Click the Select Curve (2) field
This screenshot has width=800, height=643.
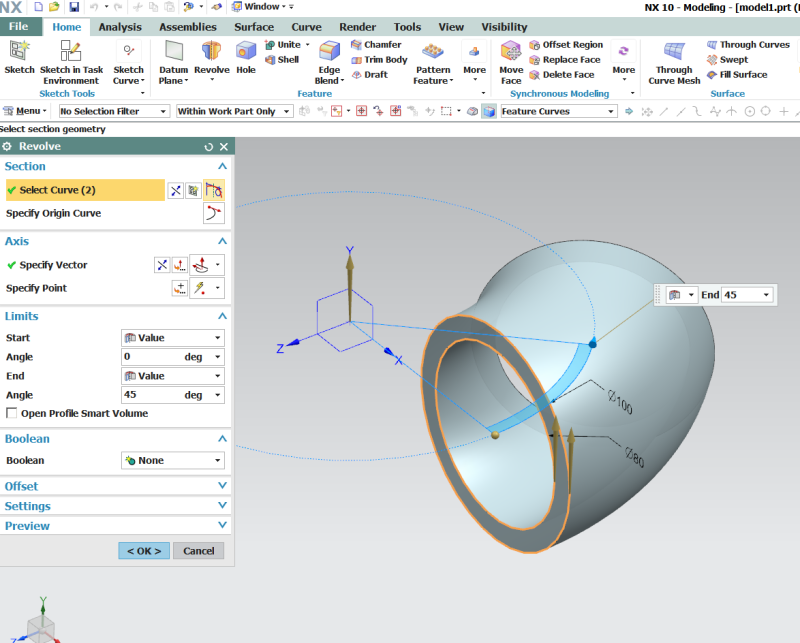(85, 190)
